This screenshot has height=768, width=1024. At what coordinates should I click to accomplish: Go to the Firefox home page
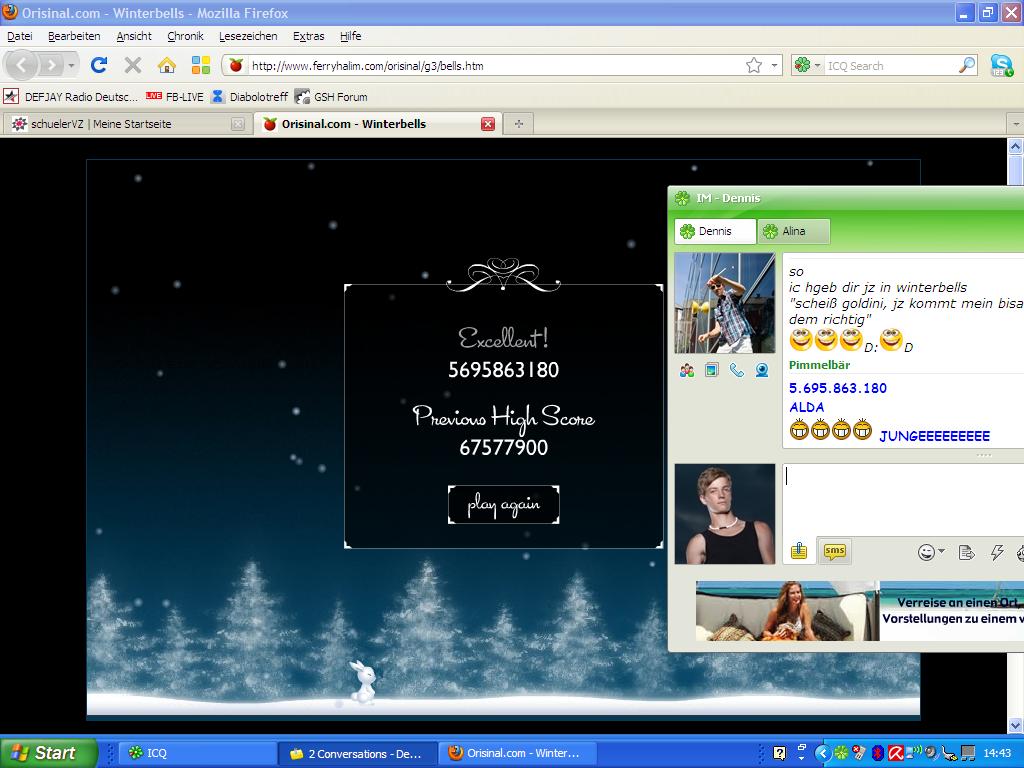167,65
